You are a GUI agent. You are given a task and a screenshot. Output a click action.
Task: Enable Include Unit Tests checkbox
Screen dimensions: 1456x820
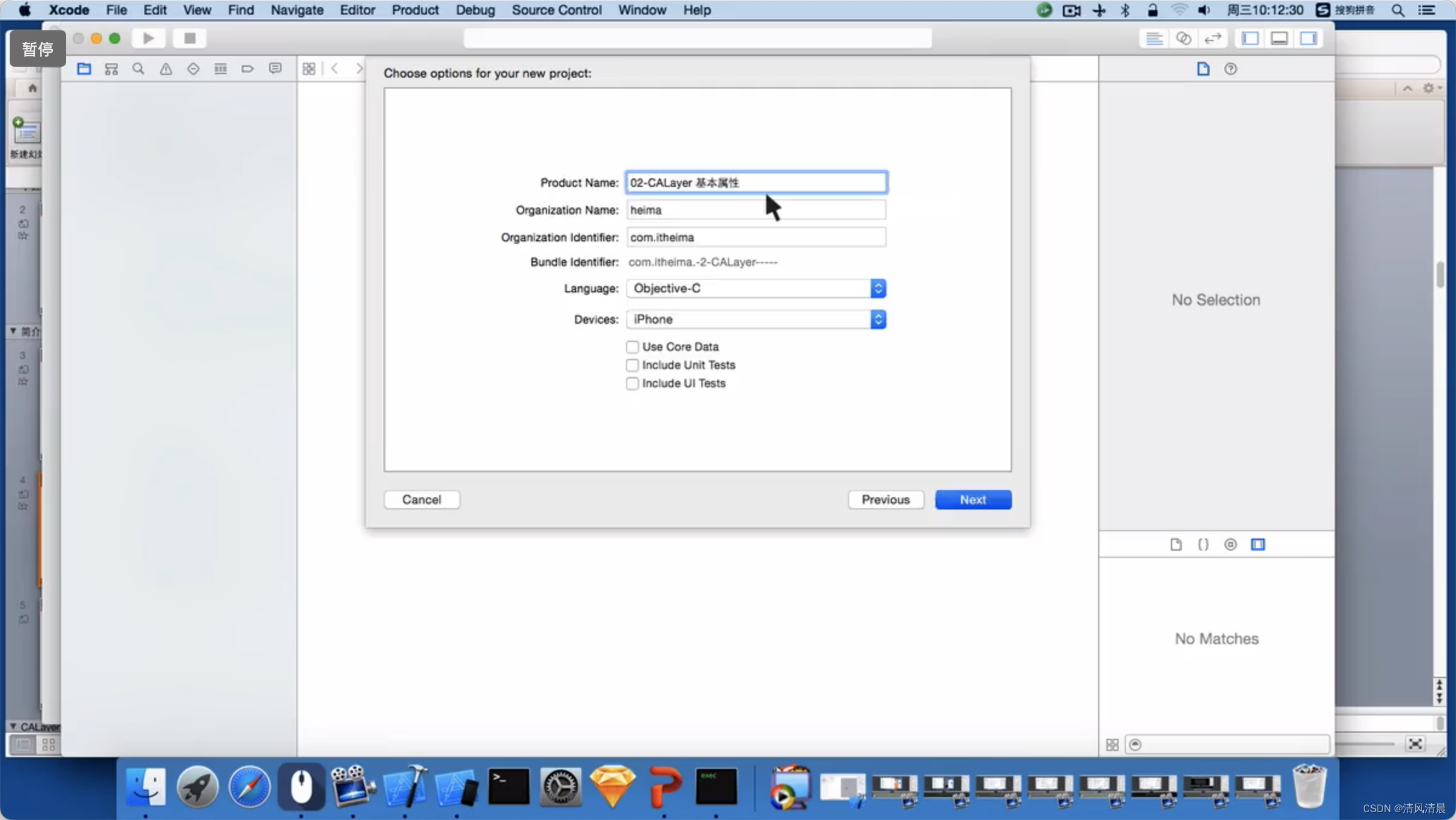coord(632,365)
